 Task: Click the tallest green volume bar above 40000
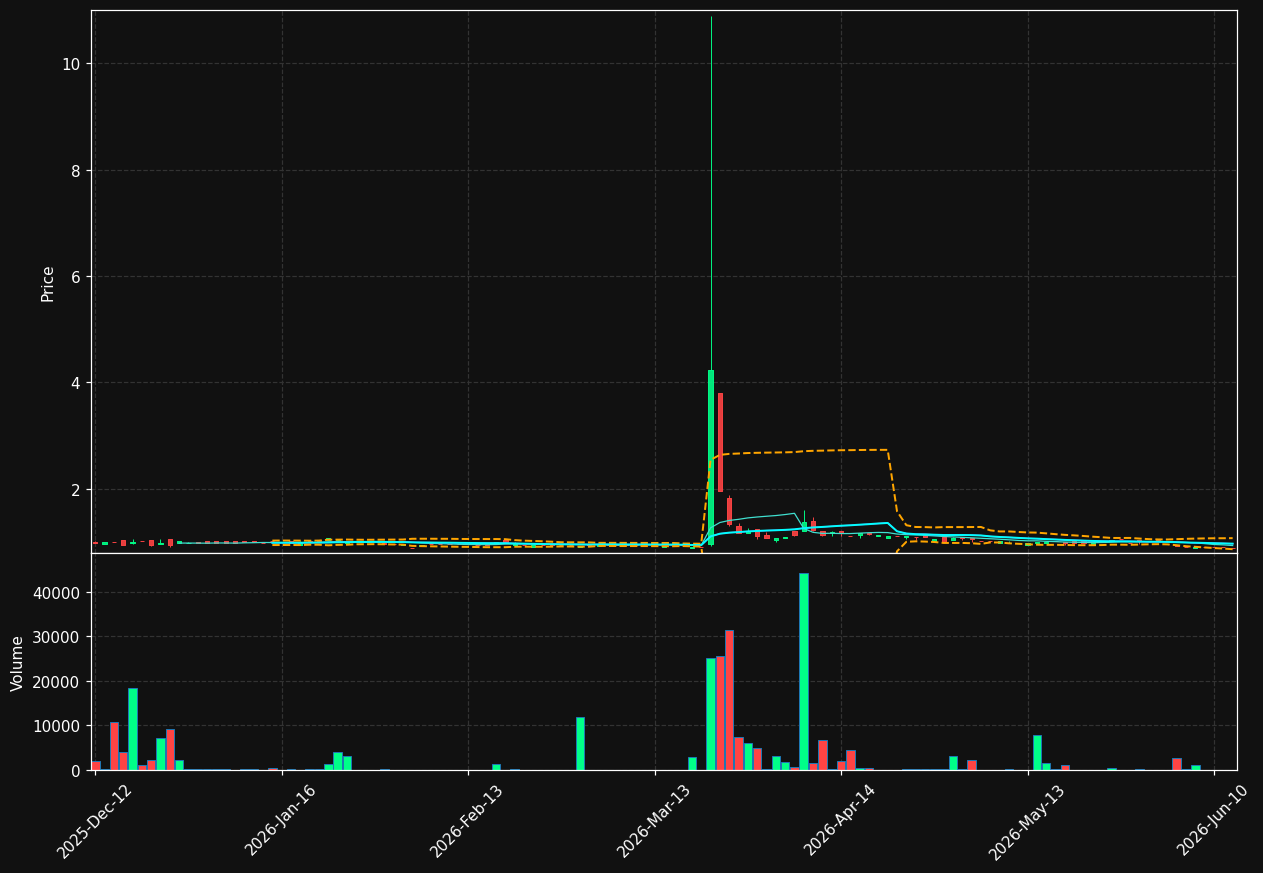click(x=804, y=671)
